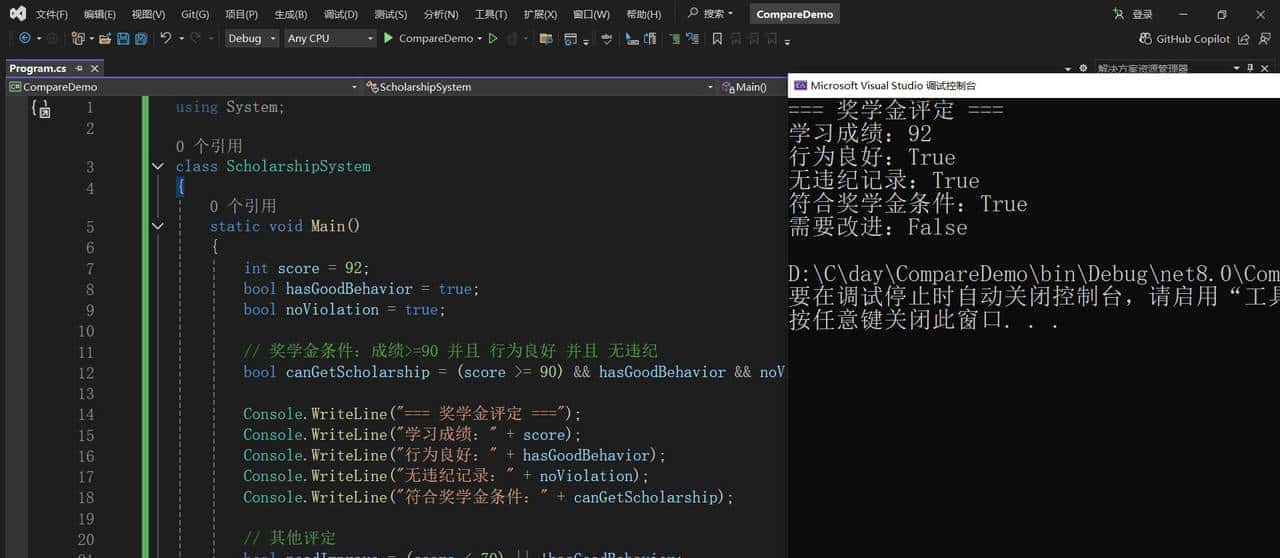Click the Undo arrow icon

tap(166, 38)
